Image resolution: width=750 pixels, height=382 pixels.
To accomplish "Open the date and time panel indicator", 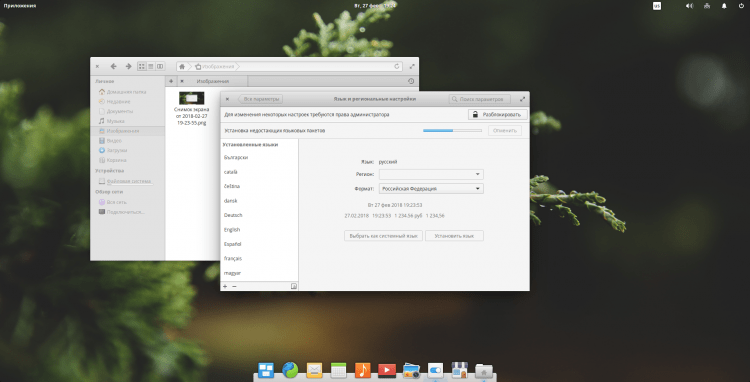I will (x=375, y=6).
